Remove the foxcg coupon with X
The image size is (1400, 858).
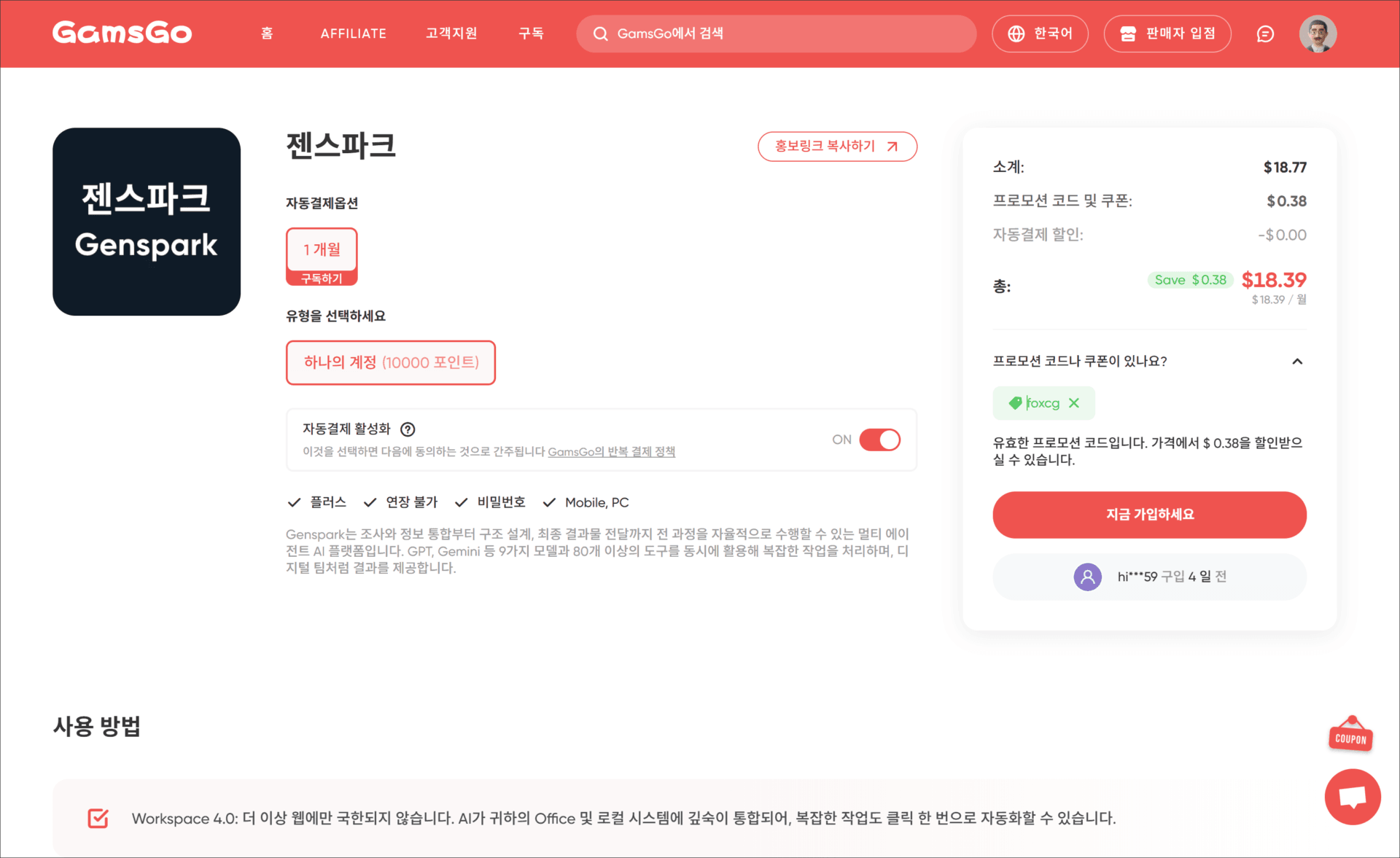coord(1074,403)
